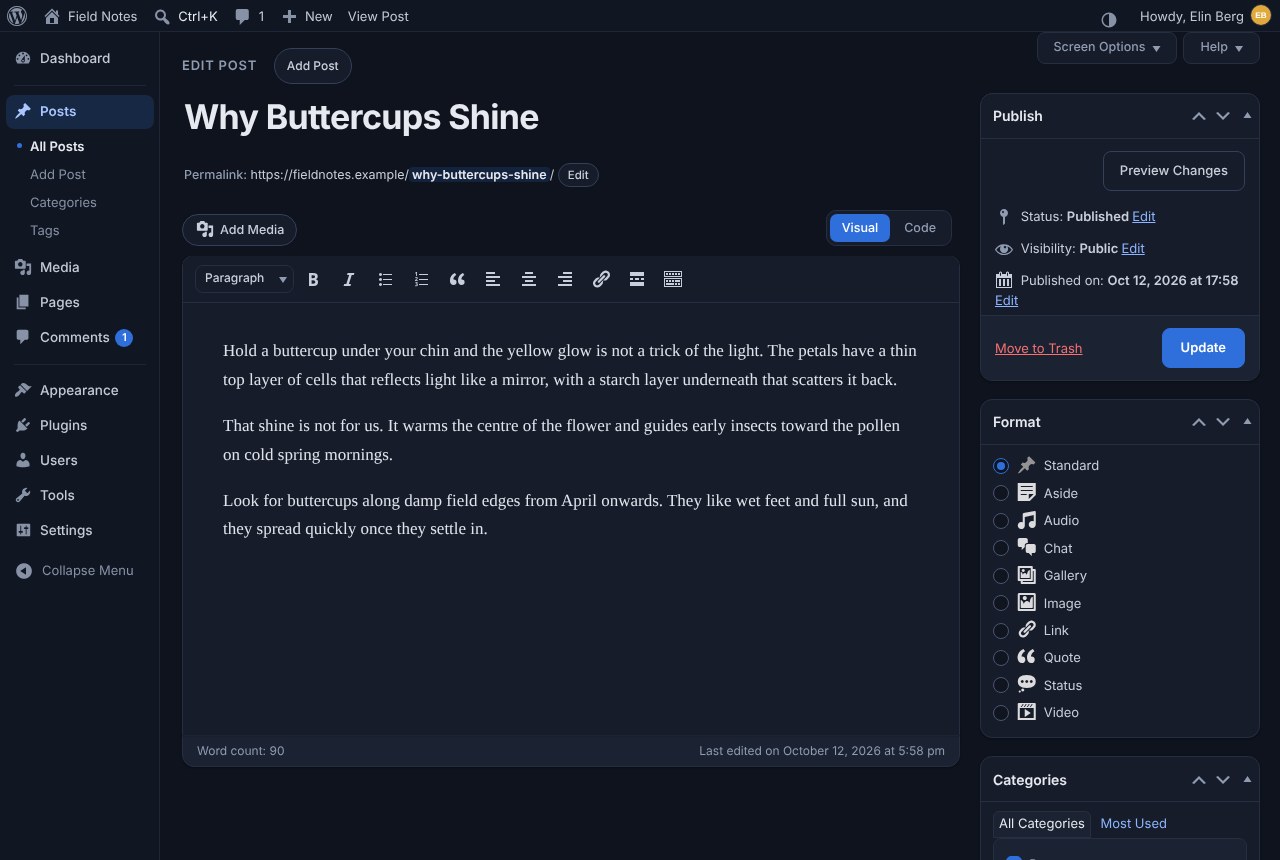1280x860 pixels.
Task: Choose the Gallery post format
Action: pos(1001,576)
